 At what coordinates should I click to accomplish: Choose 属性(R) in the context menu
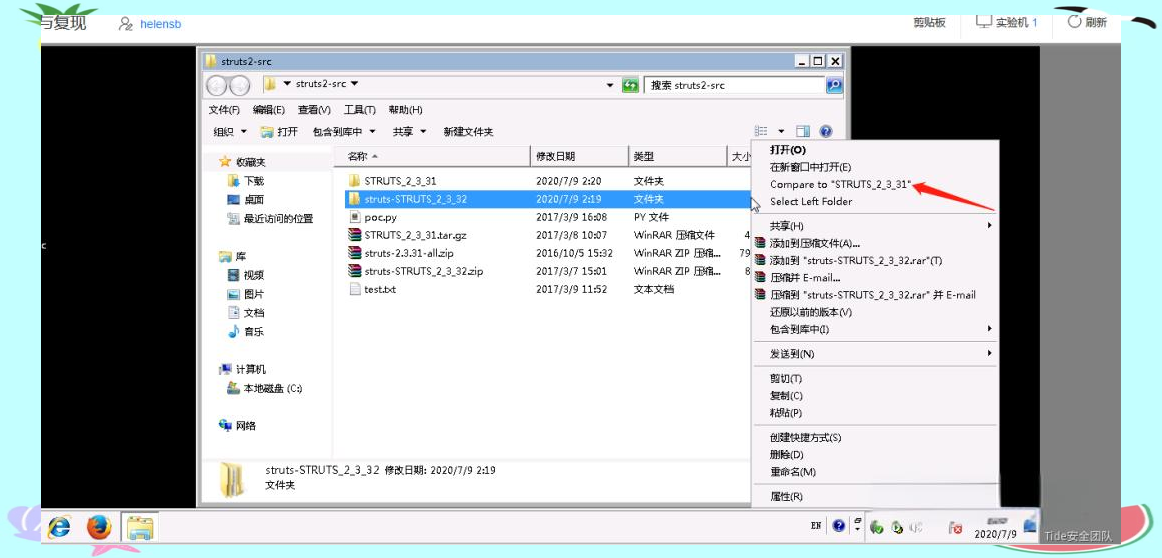[x=786, y=496]
